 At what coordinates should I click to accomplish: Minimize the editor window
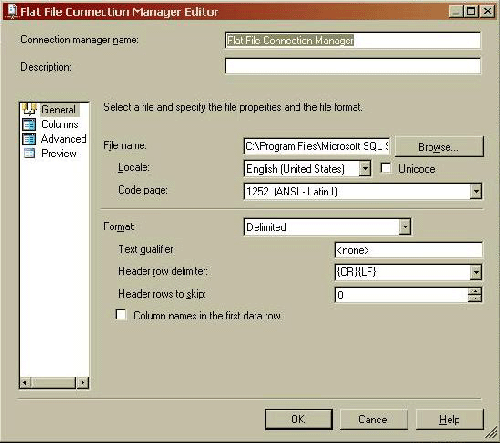pos(456,11)
